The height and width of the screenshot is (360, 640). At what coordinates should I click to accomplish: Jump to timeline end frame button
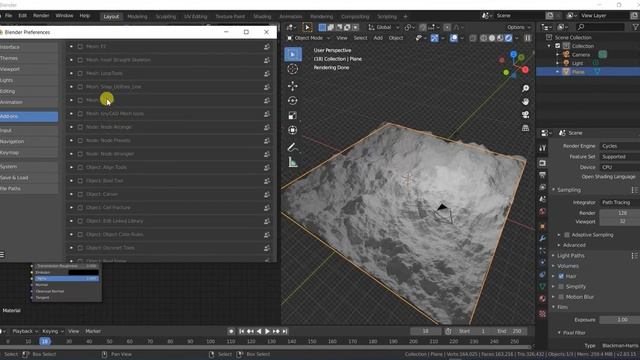coord(285,331)
